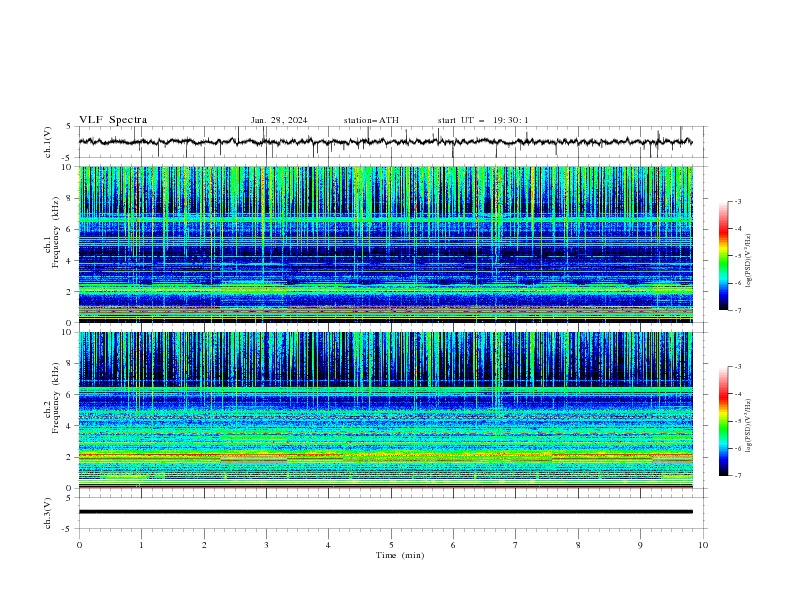The height and width of the screenshot is (612, 792).
Task: Click the "ch.1(V)" waveform axis label
Action: (x=48, y=142)
